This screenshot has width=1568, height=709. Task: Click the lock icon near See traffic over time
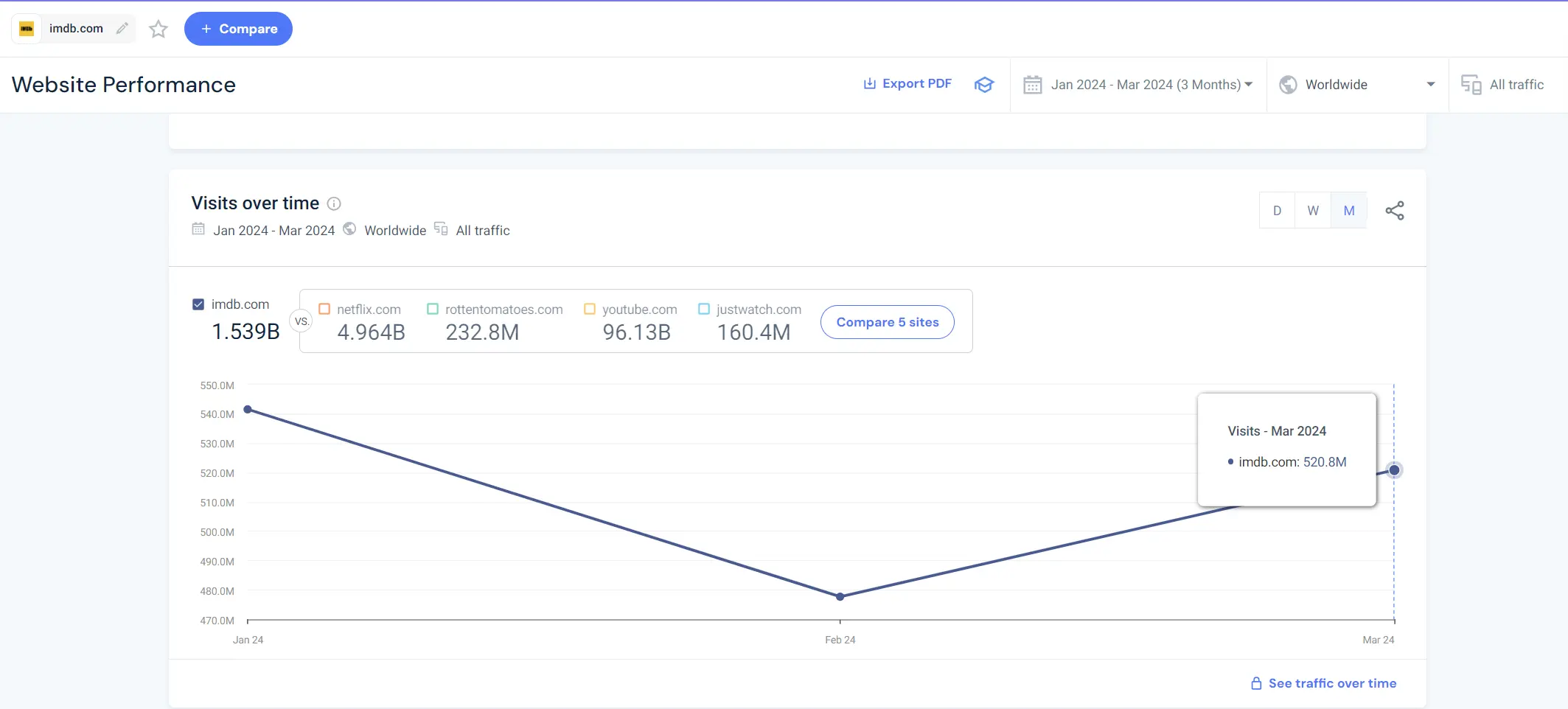[x=1256, y=683]
